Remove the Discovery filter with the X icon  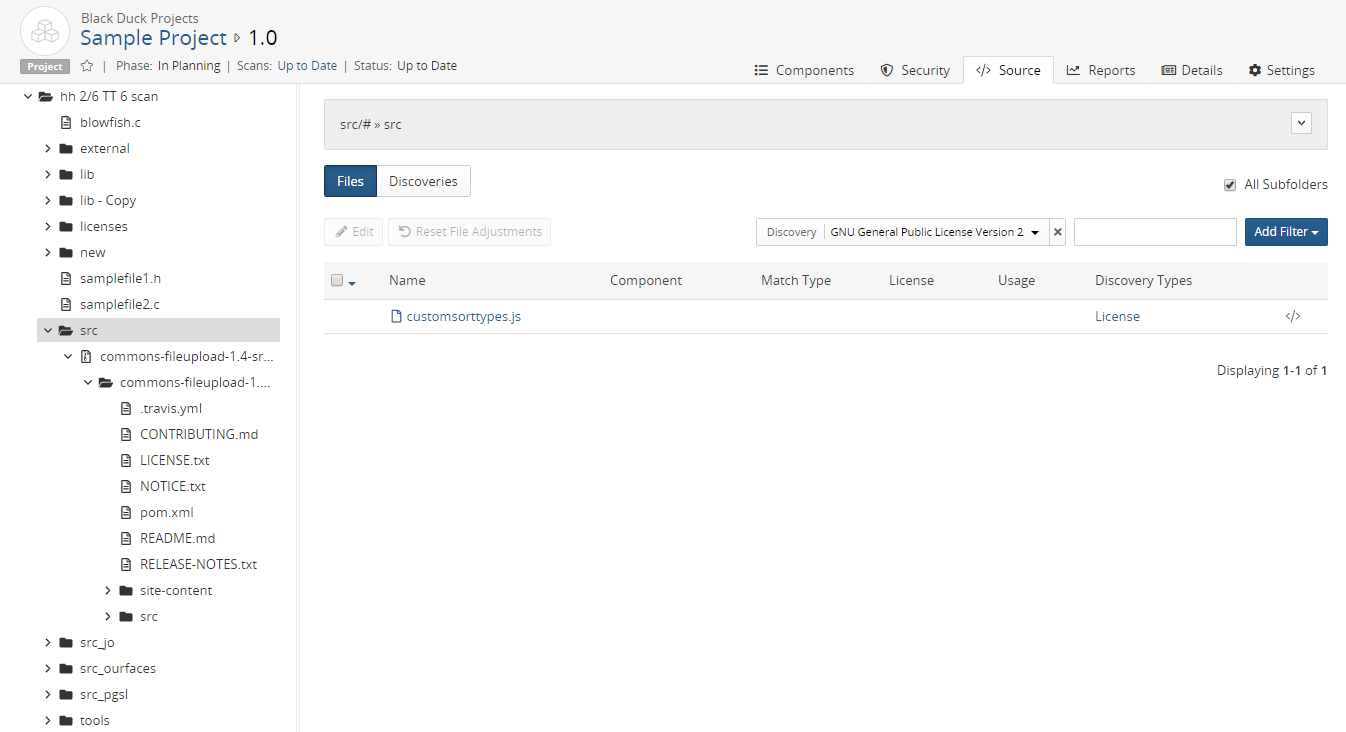[1058, 232]
